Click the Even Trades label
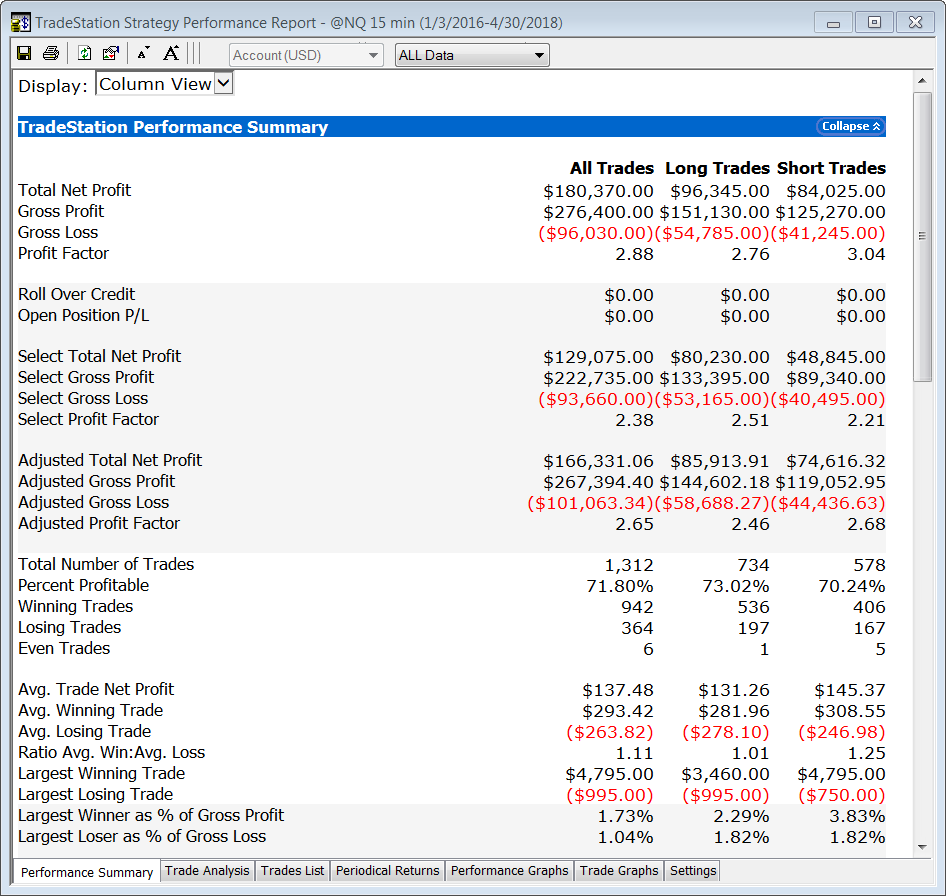 pos(64,648)
